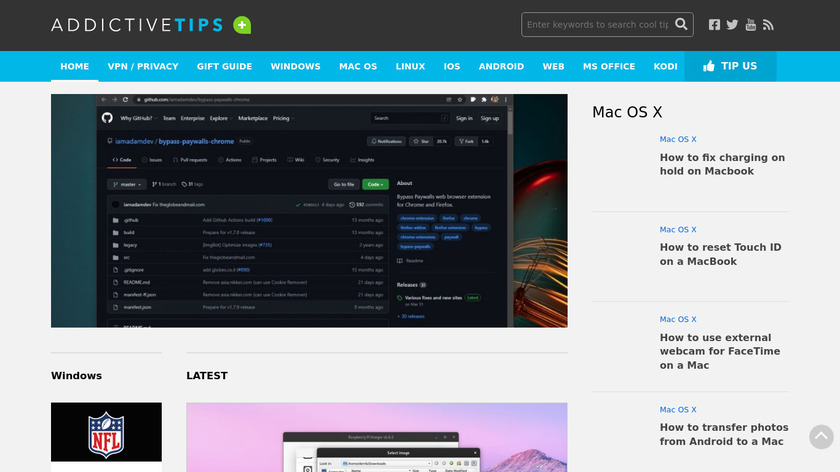Screen dimensions: 840x472
Task: Click the 'Mac OS X' sidebar heading
Action: [627, 112]
